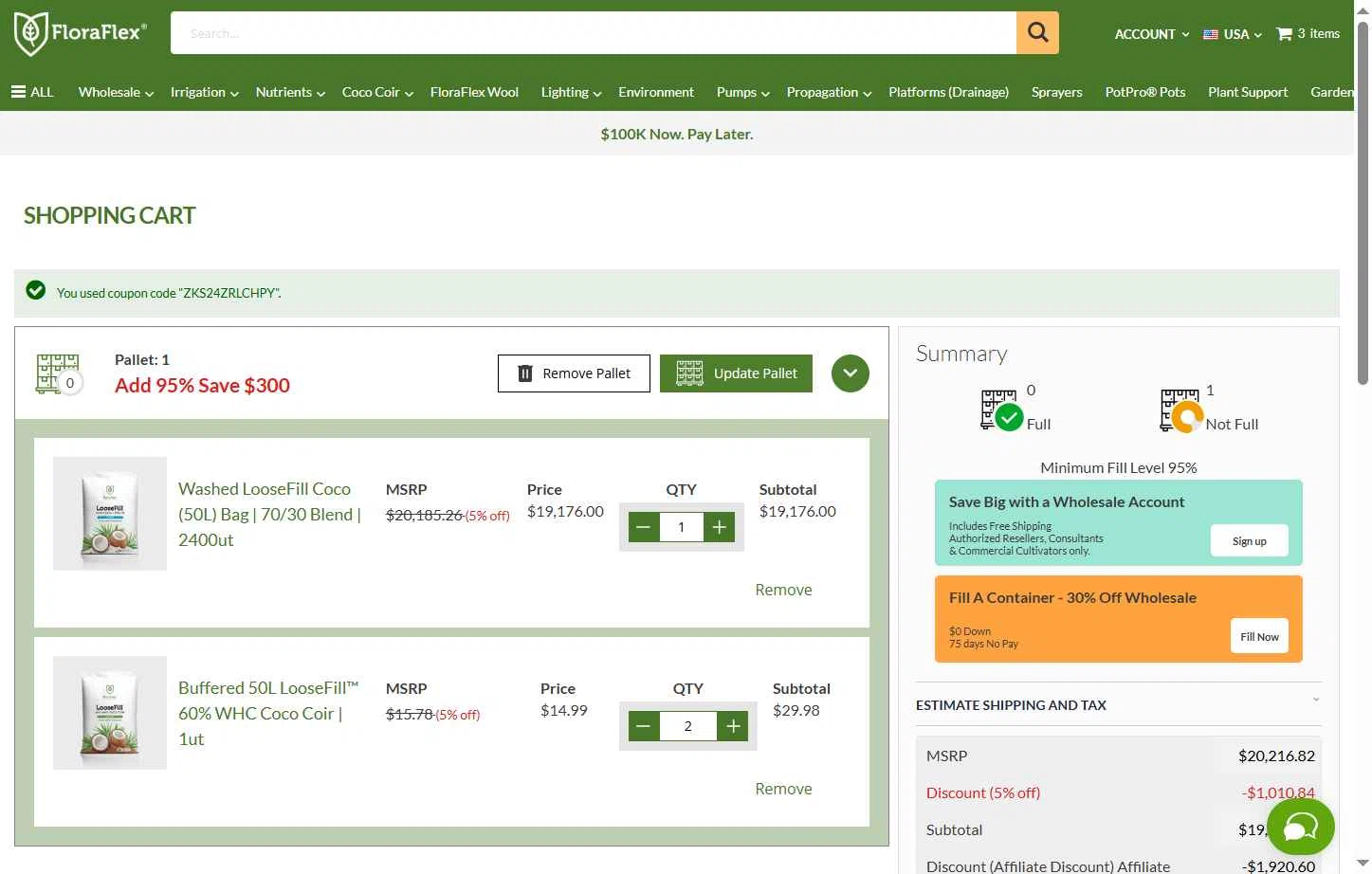Decrease quantity of Washed LooseFill Coco
The width and height of the screenshot is (1372, 874).
pyautogui.click(x=644, y=527)
